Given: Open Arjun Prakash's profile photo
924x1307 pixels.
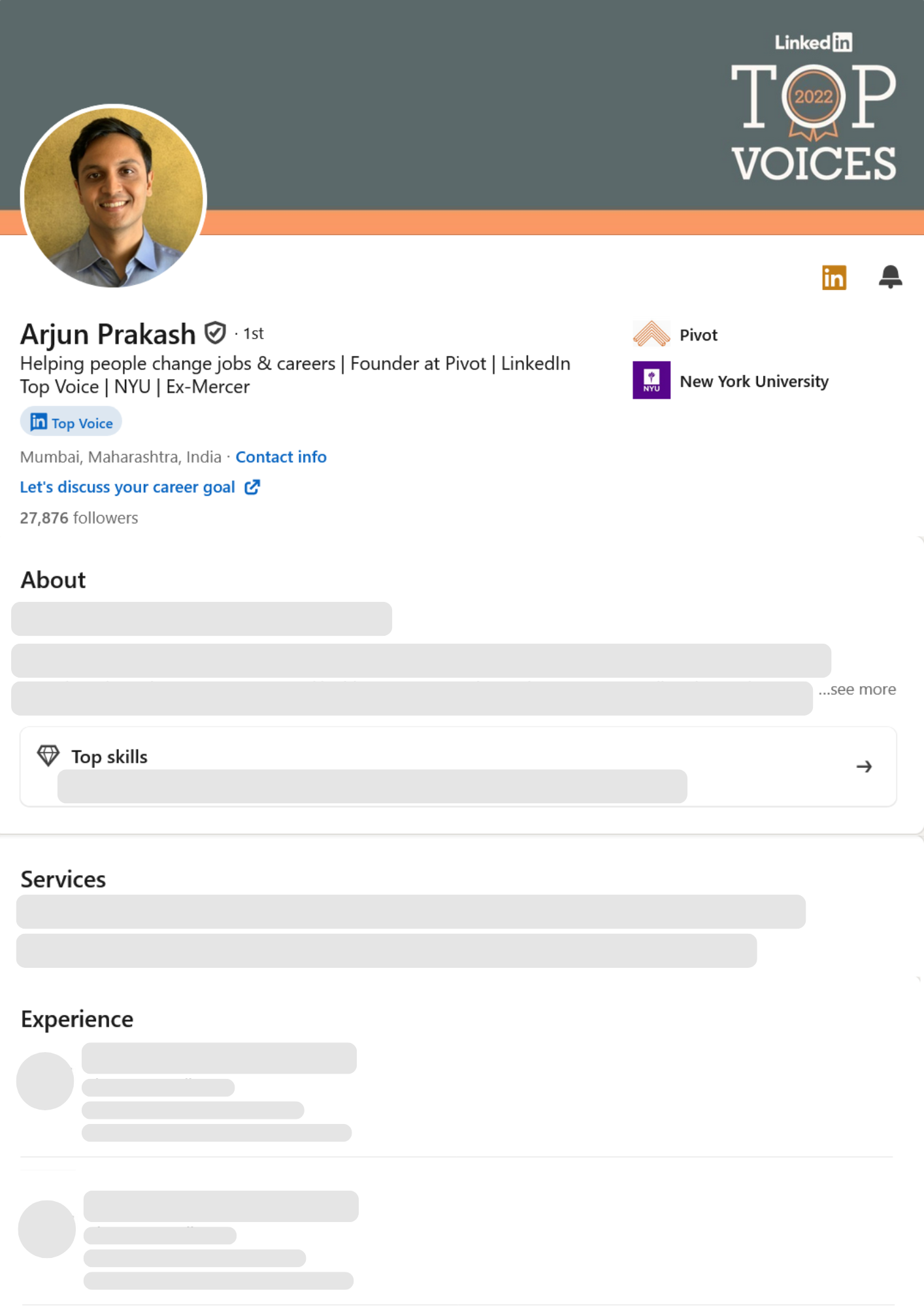Looking at the screenshot, I should 114,197.
